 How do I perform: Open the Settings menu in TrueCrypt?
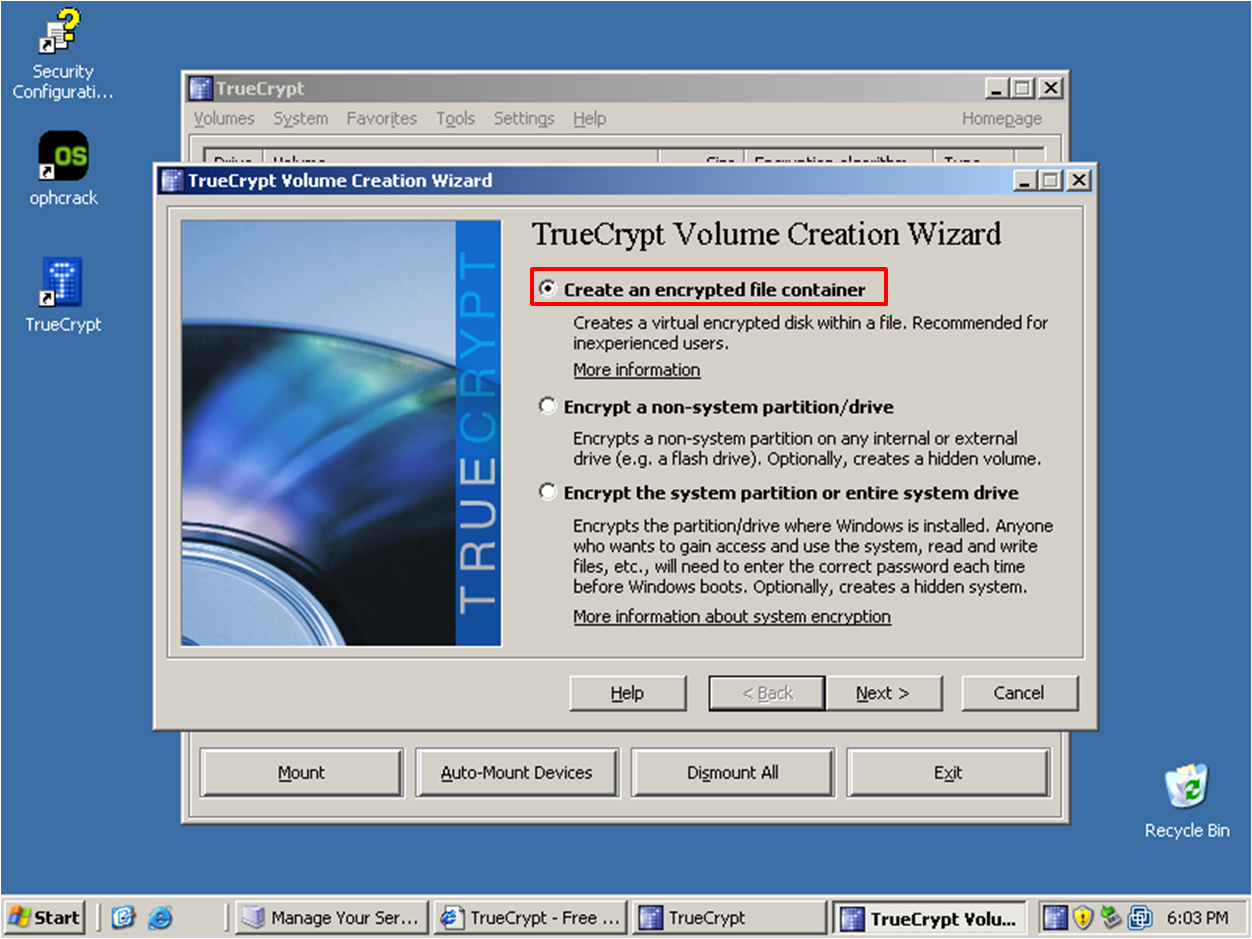[524, 118]
